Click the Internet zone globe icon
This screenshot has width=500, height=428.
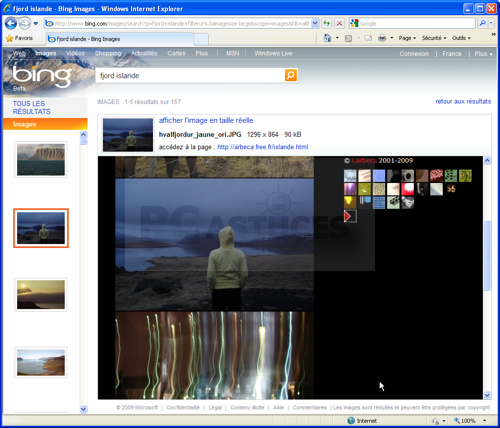coord(351,421)
